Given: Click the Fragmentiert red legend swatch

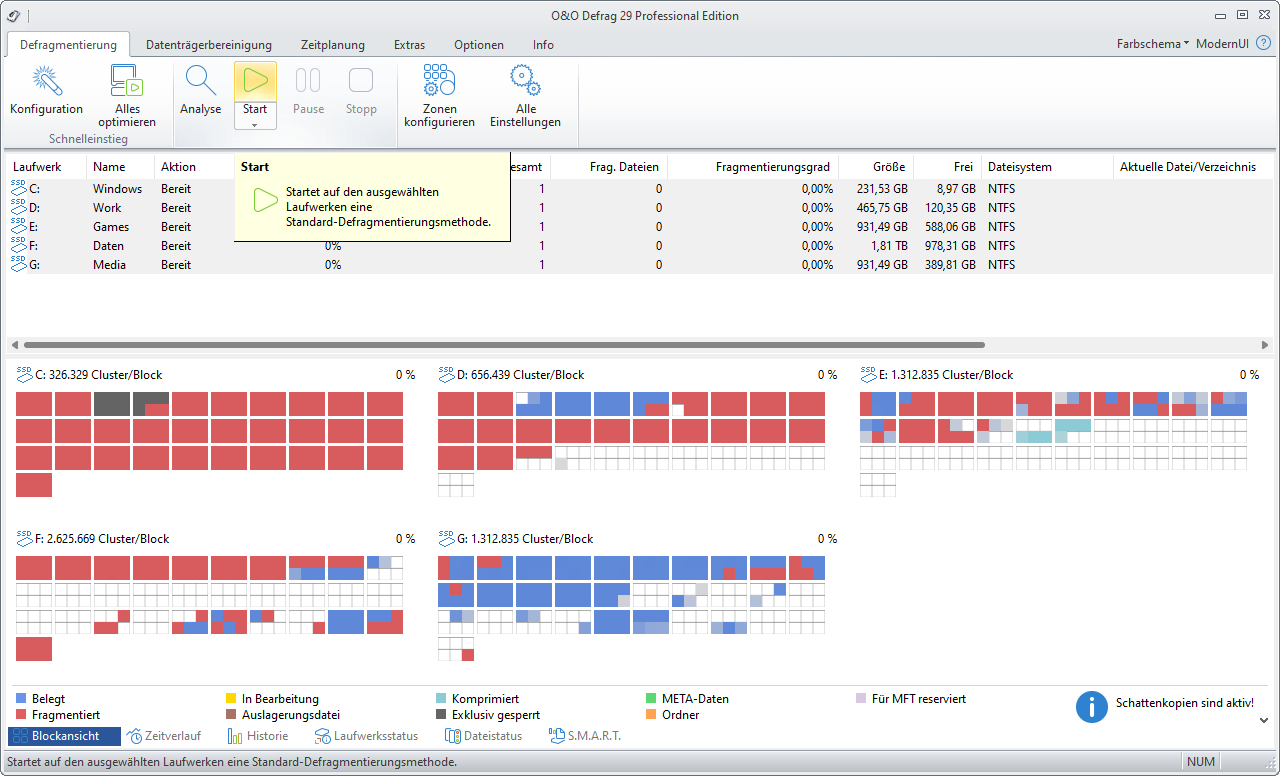Looking at the screenshot, I should pos(22,715).
